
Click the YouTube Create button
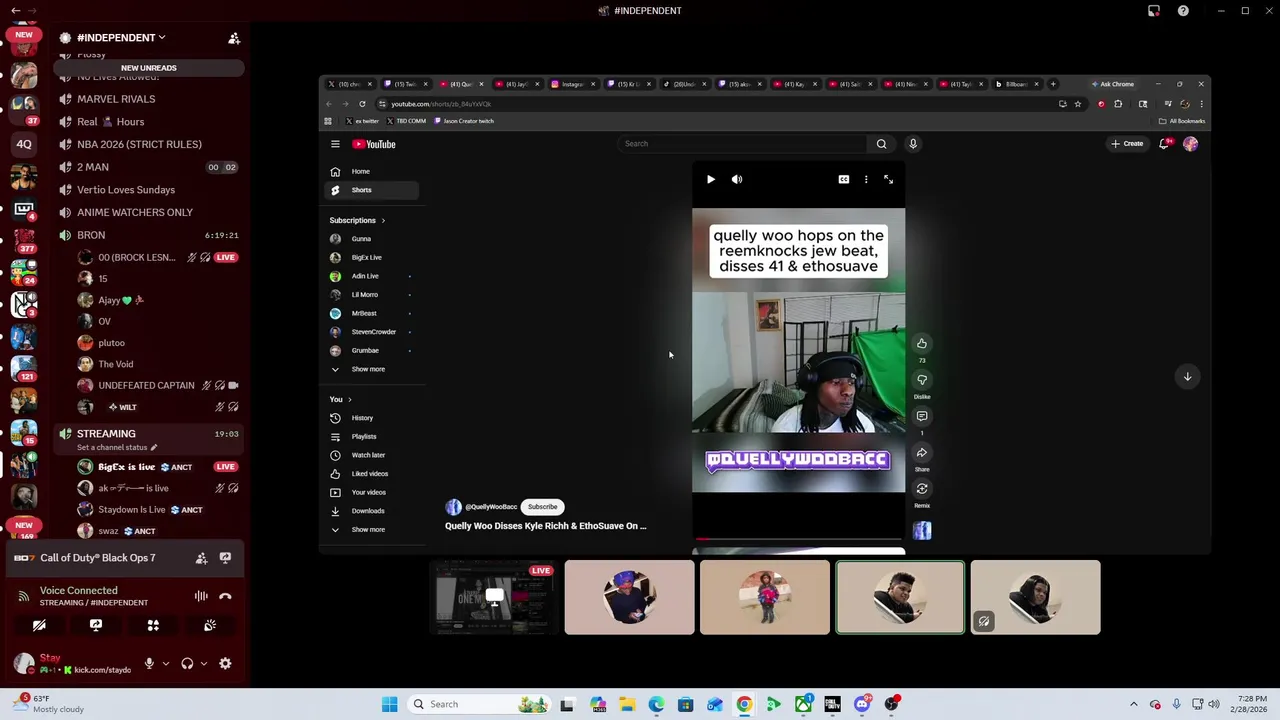(1127, 144)
